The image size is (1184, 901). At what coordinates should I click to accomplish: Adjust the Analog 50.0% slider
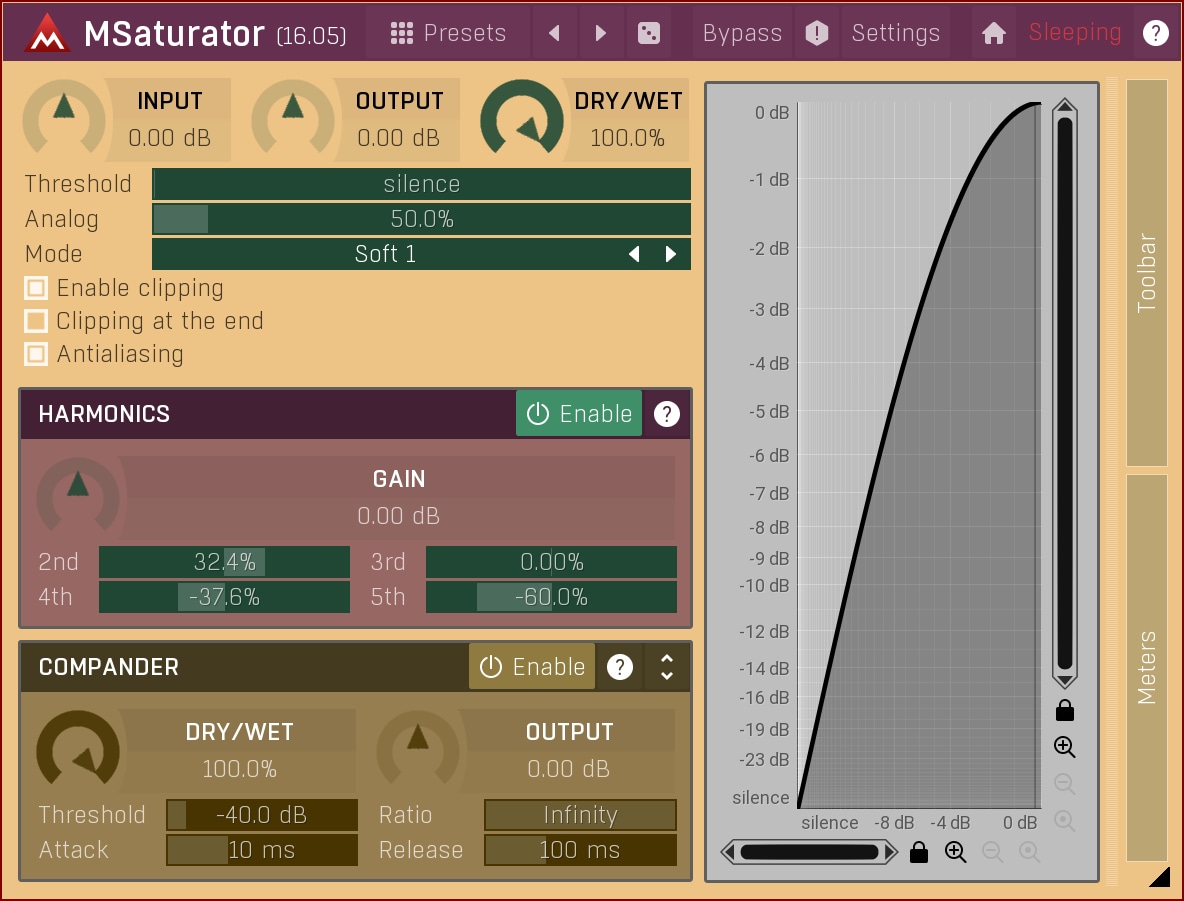coord(421,219)
